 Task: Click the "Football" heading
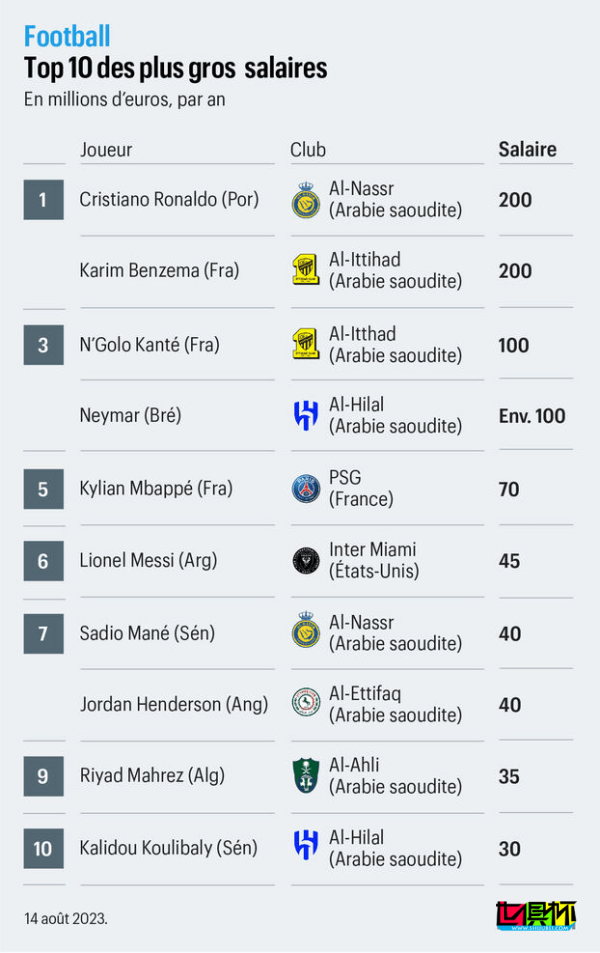67,38
